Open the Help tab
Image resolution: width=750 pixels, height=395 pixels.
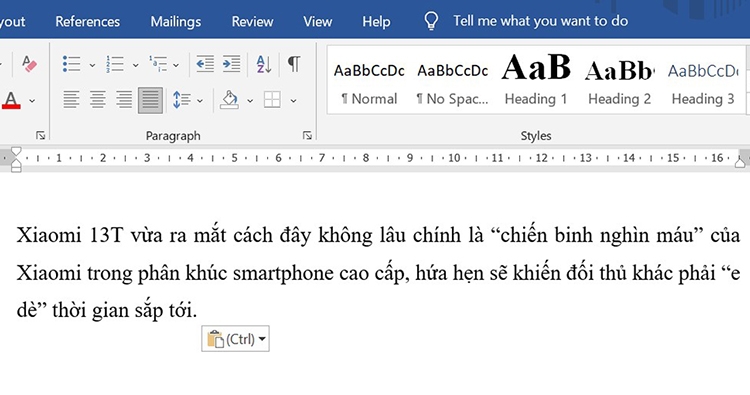point(376,22)
